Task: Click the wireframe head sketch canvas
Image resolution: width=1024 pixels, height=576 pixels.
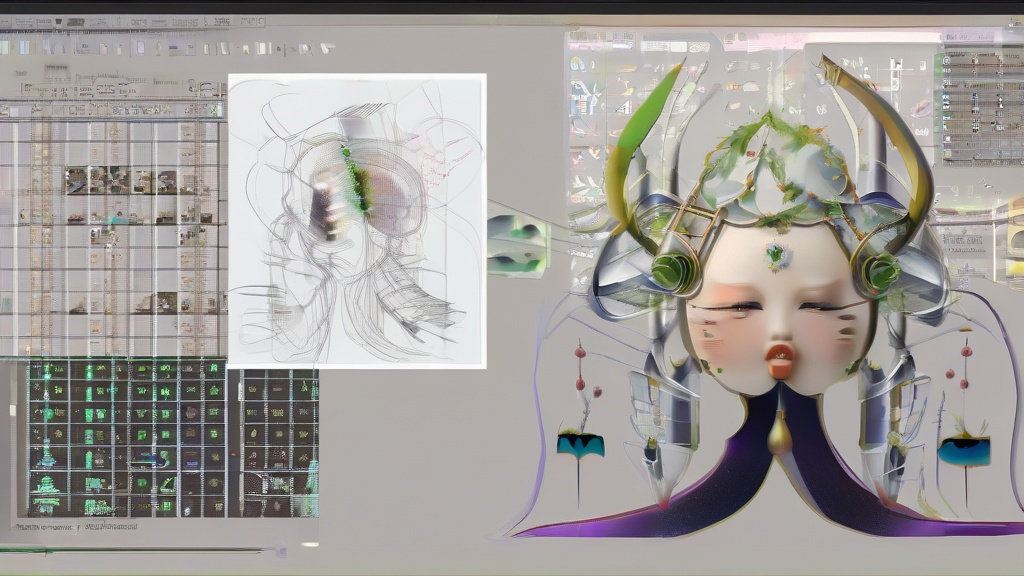Action: point(357,220)
